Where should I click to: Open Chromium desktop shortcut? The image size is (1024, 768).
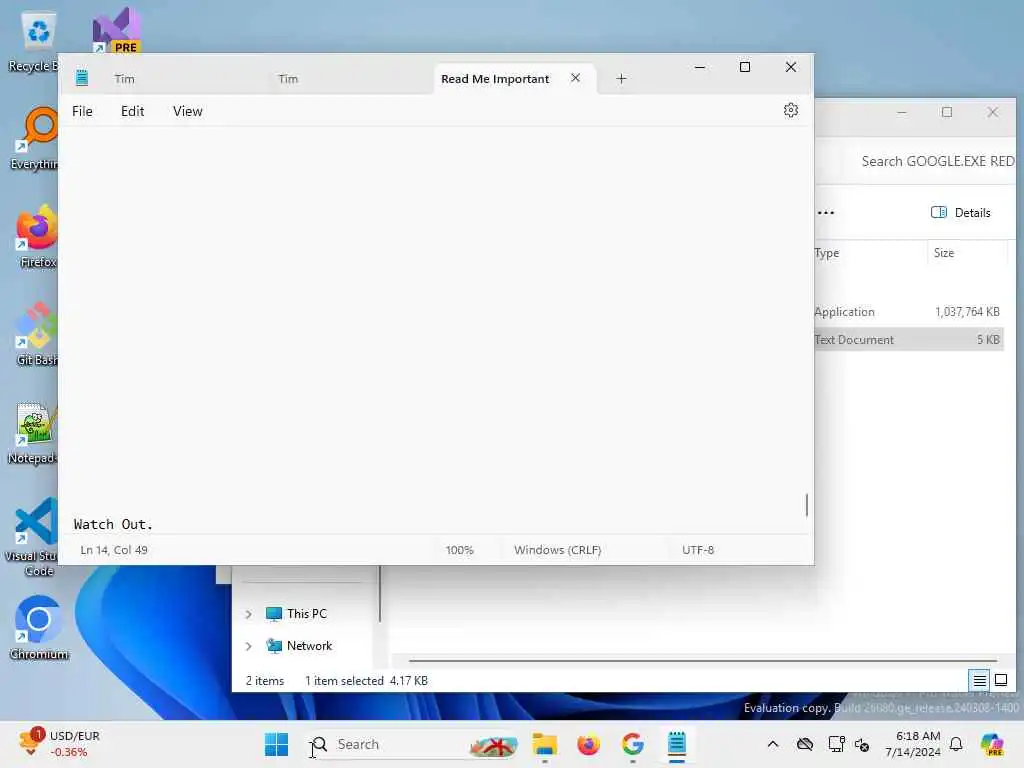click(39, 628)
